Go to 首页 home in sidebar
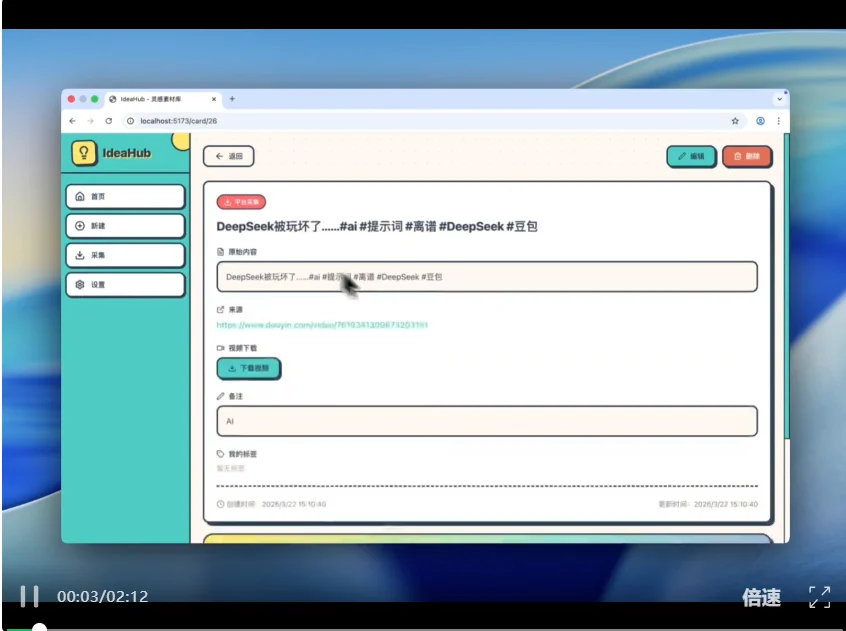Viewport: 846px width, 631px height. click(x=125, y=197)
